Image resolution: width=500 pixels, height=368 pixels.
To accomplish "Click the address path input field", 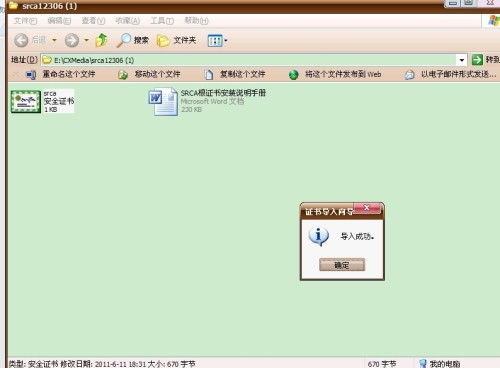I will (249, 60).
